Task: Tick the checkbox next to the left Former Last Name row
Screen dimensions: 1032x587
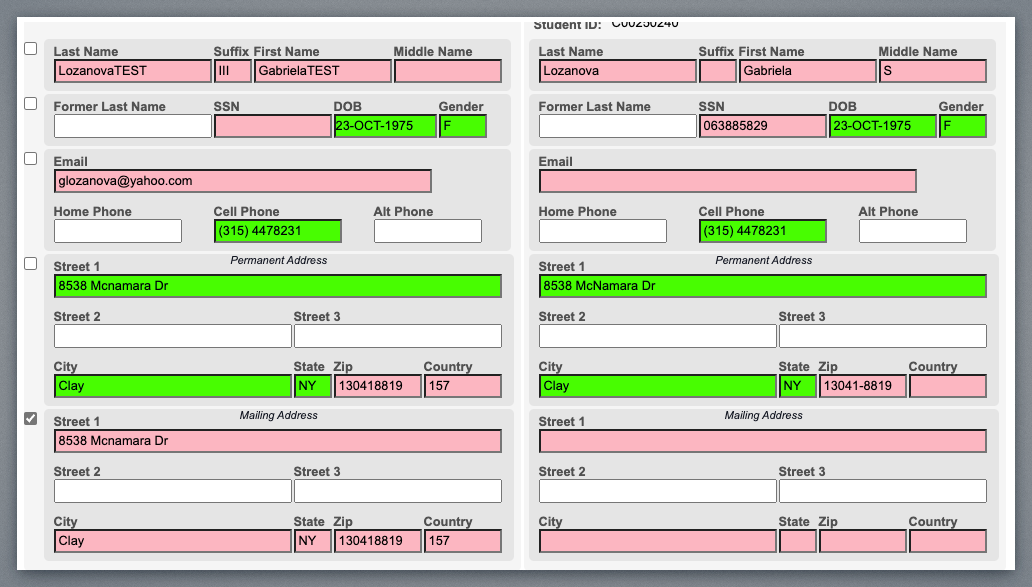Action: (30, 104)
